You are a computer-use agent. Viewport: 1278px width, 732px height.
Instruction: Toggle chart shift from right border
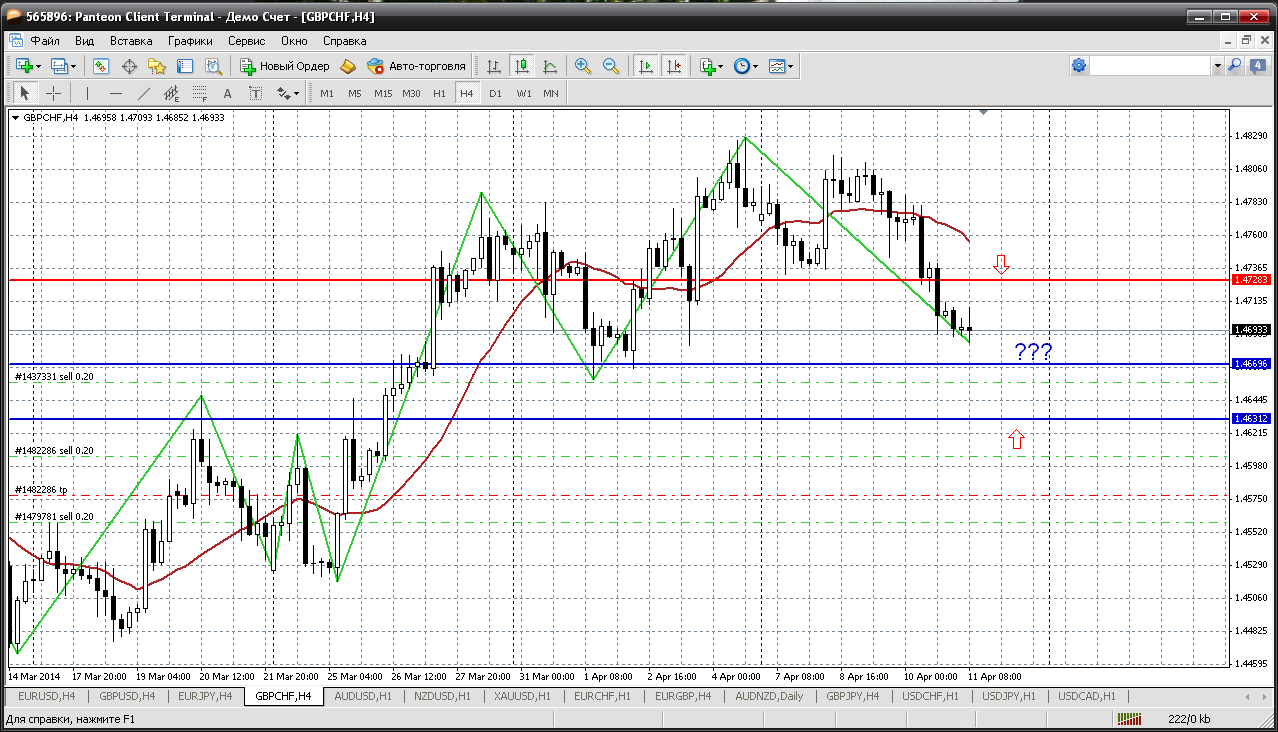pyautogui.click(x=674, y=66)
